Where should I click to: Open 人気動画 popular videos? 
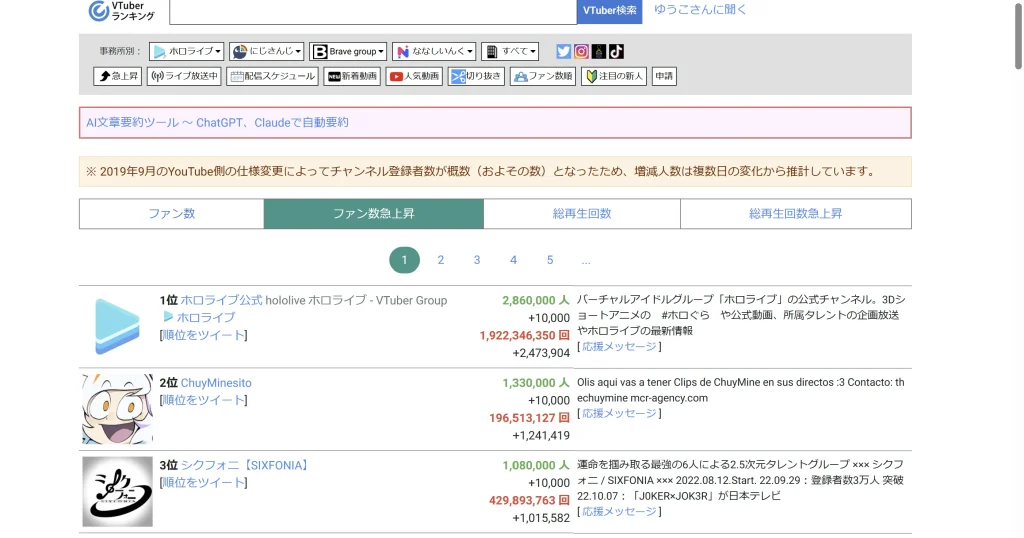[x=414, y=76]
